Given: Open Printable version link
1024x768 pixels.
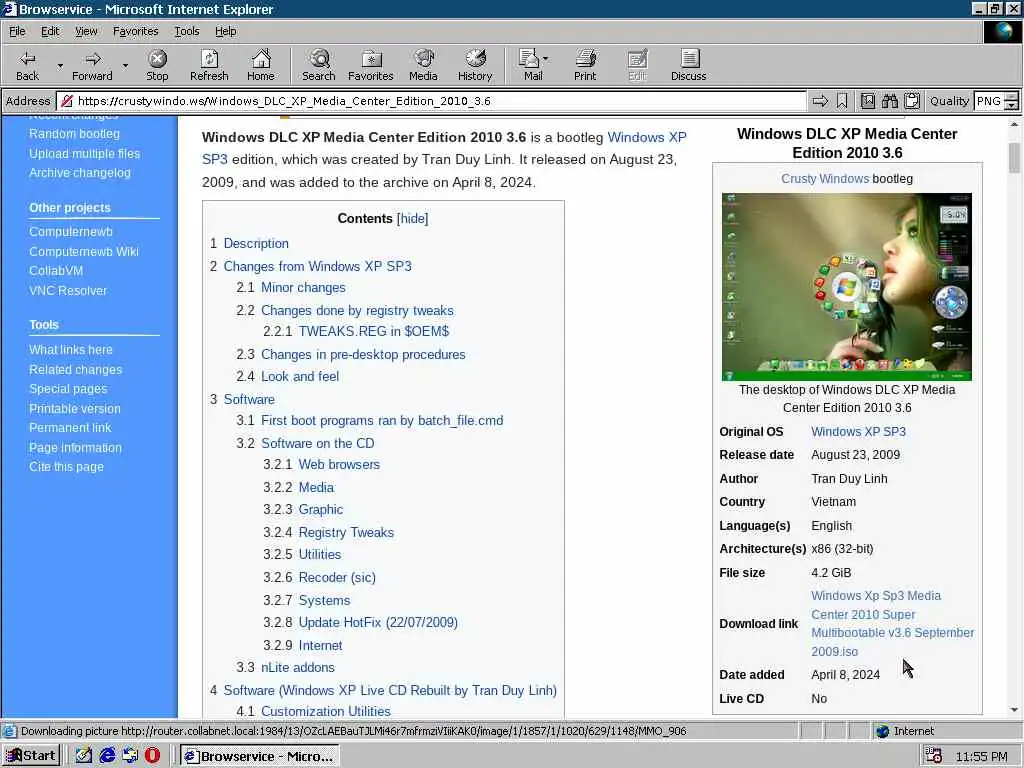Looking at the screenshot, I should pyautogui.click(x=74, y=408).
